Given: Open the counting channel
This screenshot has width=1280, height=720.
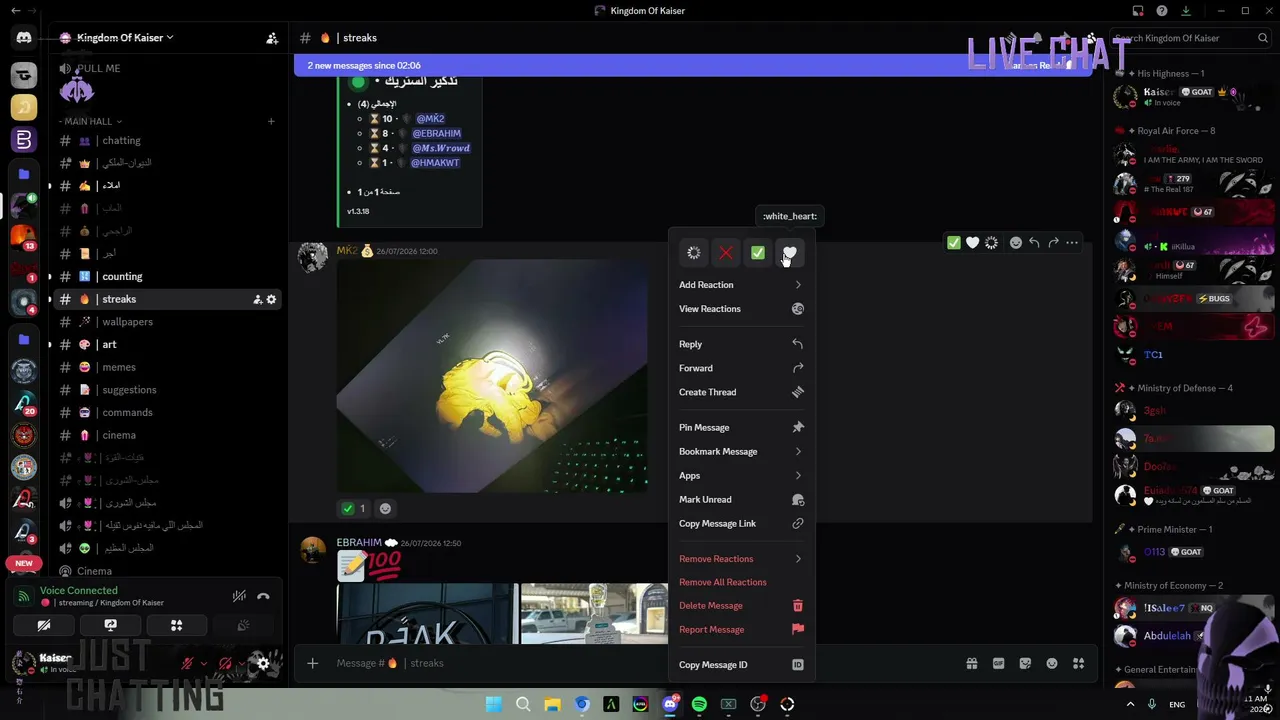Looking at the screenshot, I should [x=167, y=276].
